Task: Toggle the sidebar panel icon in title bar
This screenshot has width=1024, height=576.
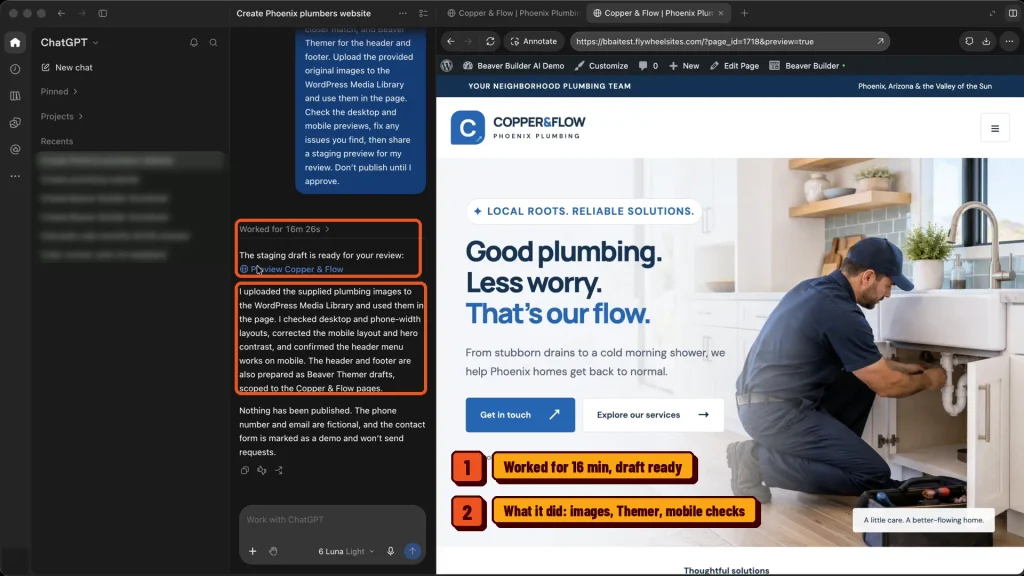Action: (x=103, y=13)
